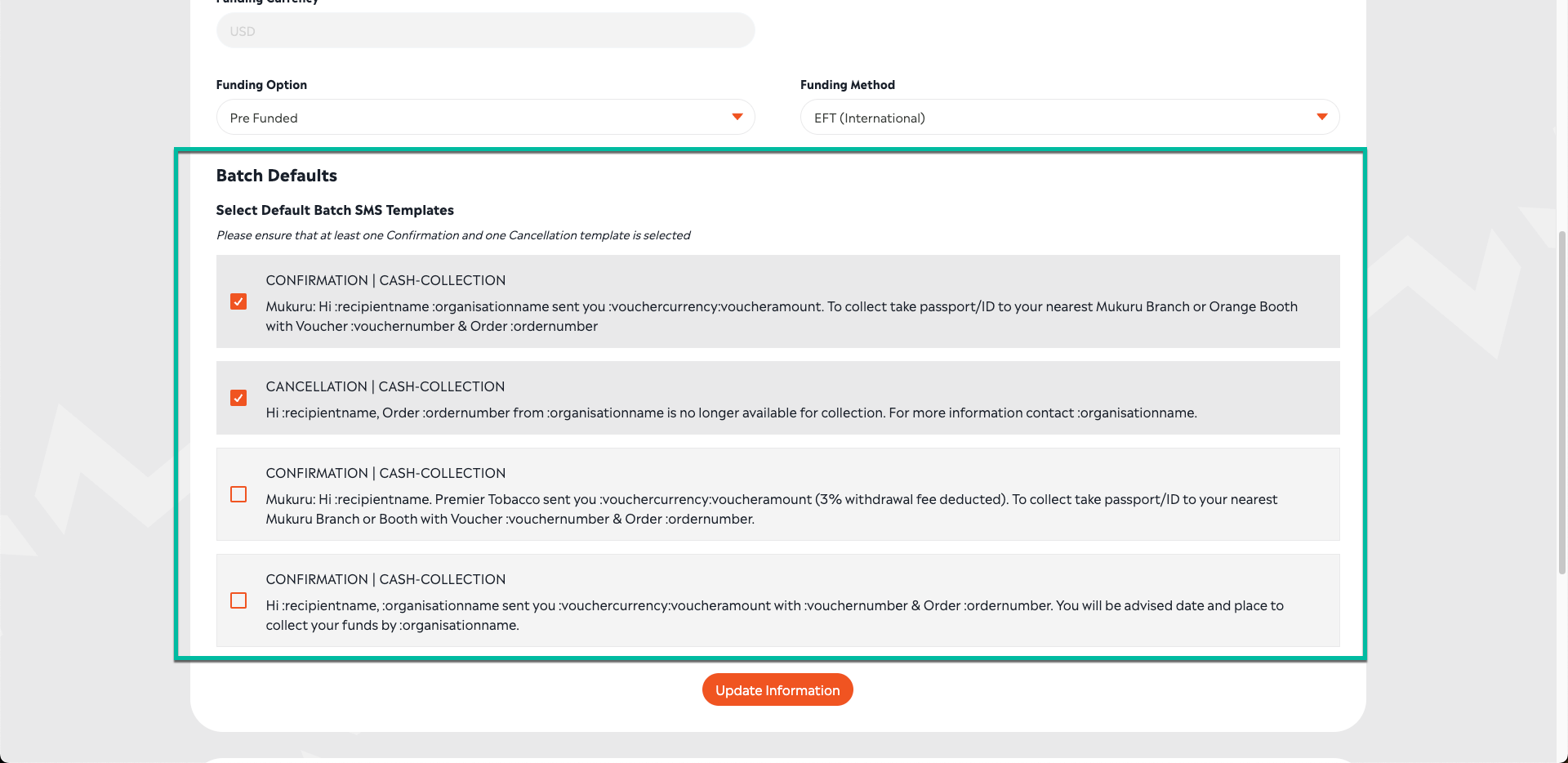
Task: Open the Funding Method dropdown showing EFT (International)
Action: pos(1068,118)
